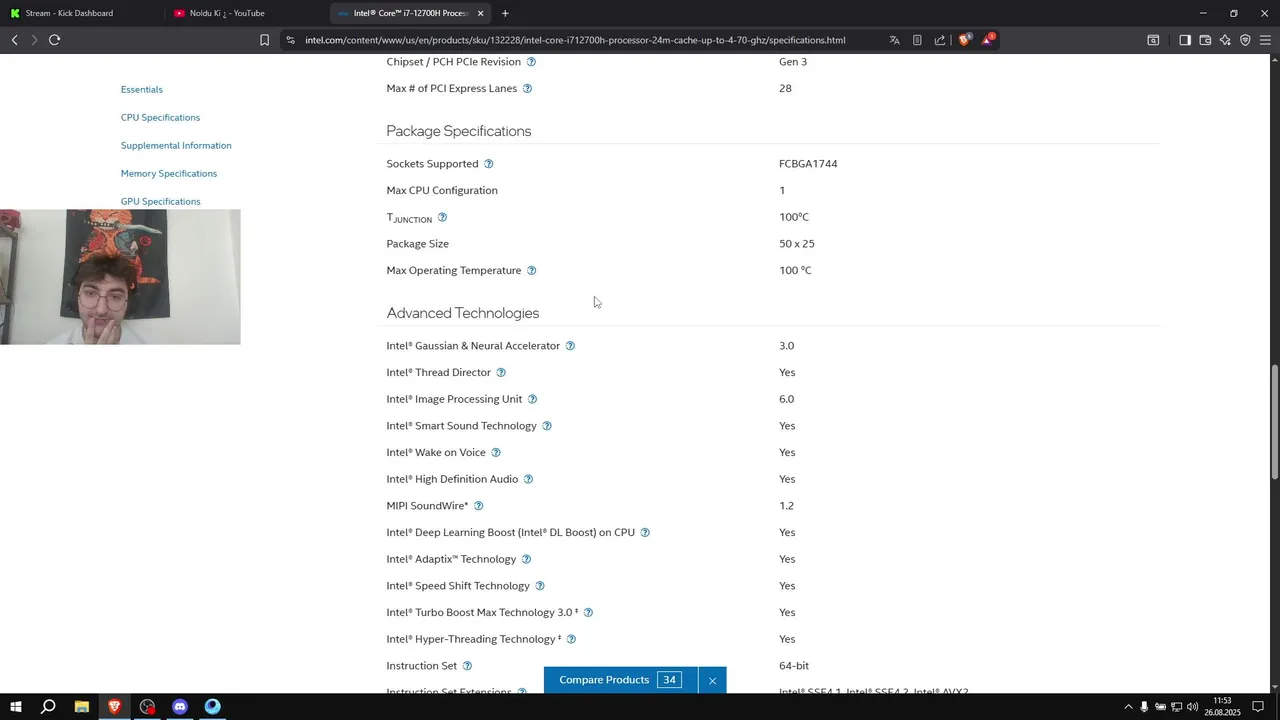This screenshot has width=1280, height=720.
Task: Open info tooltip for Gaussian & Neural Accelerator
Action: point(570,346)
